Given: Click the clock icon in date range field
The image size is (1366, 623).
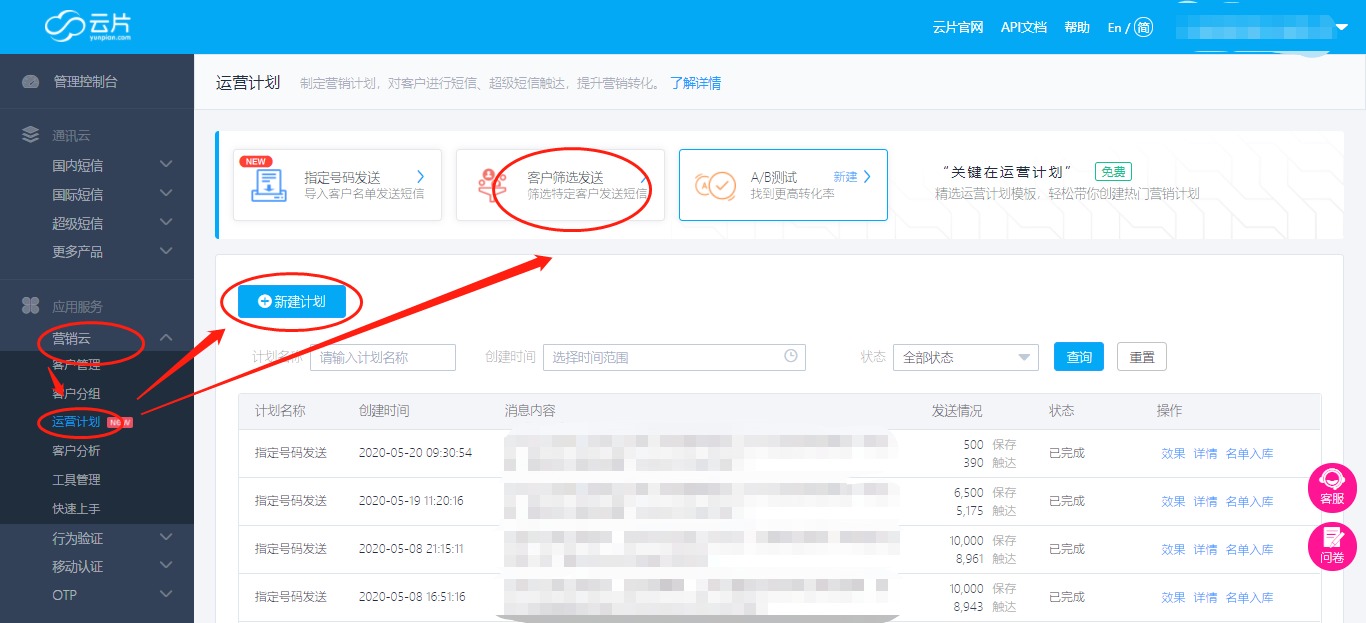Looking at the screenshot, I should click(x=791, y=357).
